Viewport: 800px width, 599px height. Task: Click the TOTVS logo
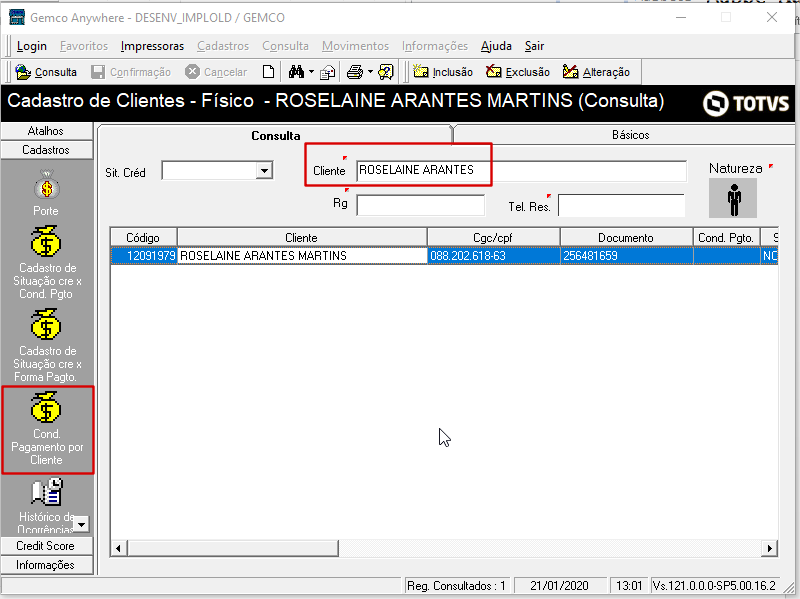[746, 104]
